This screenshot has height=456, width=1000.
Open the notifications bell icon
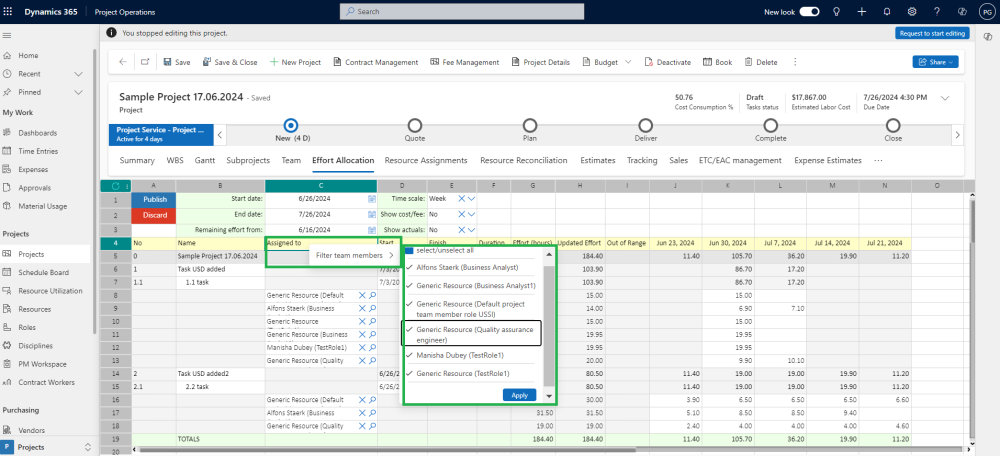886,11
